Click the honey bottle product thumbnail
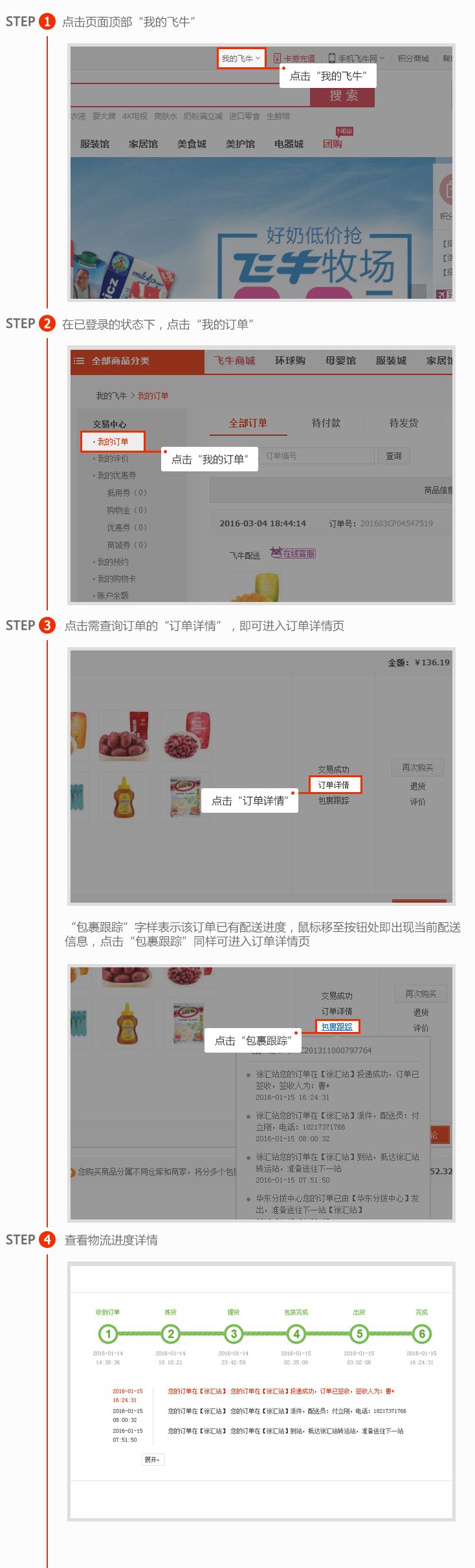475x1568 pixels. tap(124, 797)
